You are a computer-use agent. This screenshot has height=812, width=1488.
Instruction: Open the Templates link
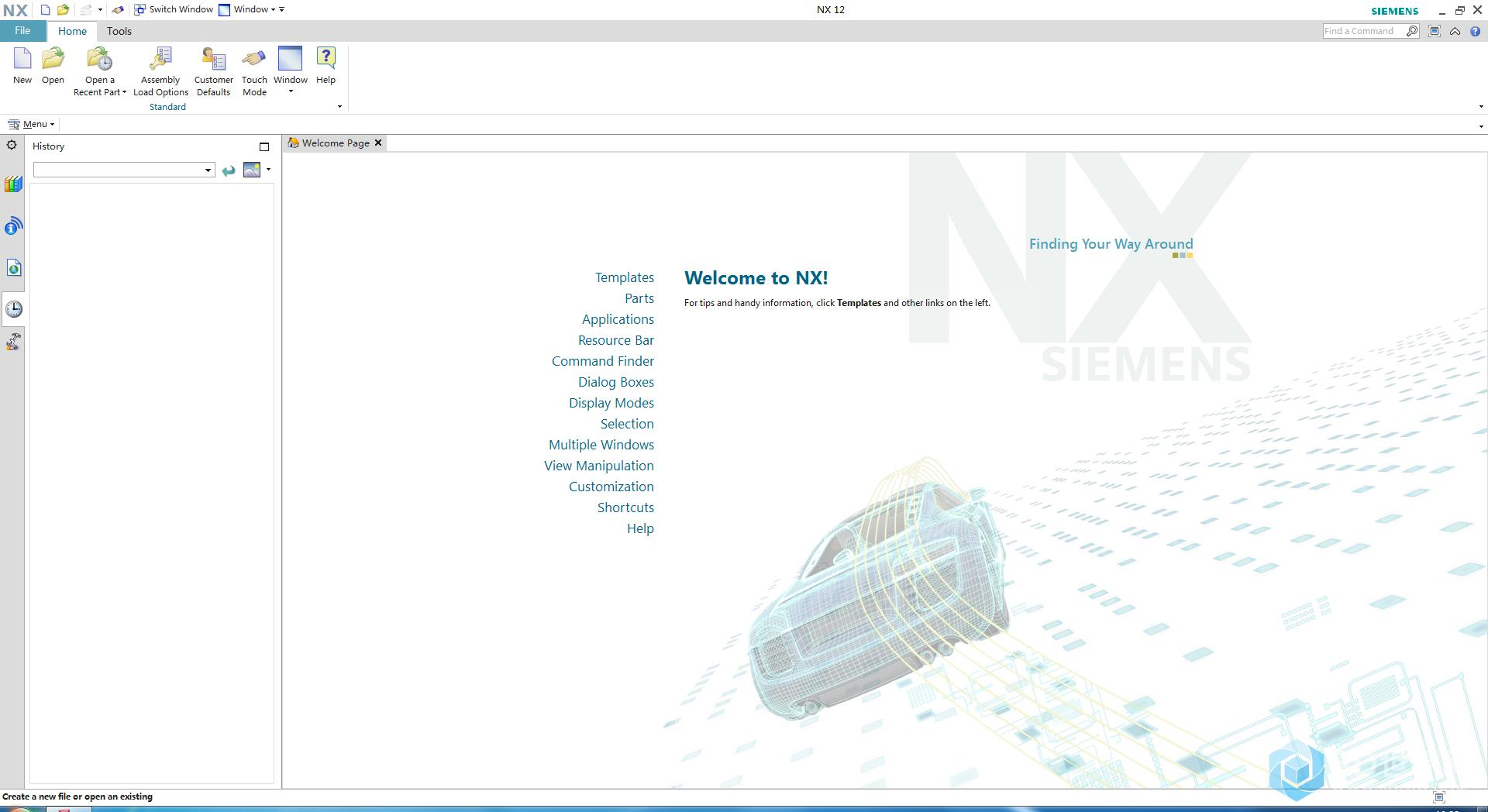(x=624, y=277)
